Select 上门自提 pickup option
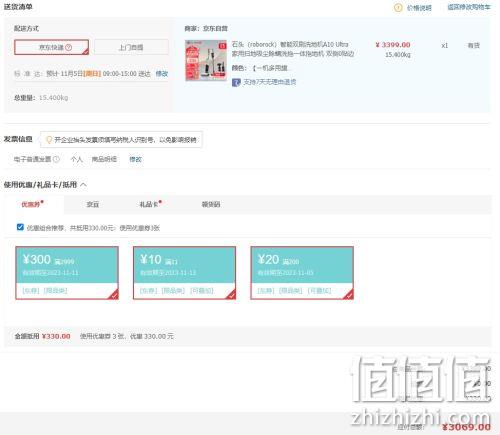This screenshot has width=500, height=435. click(x=131, y=47)
